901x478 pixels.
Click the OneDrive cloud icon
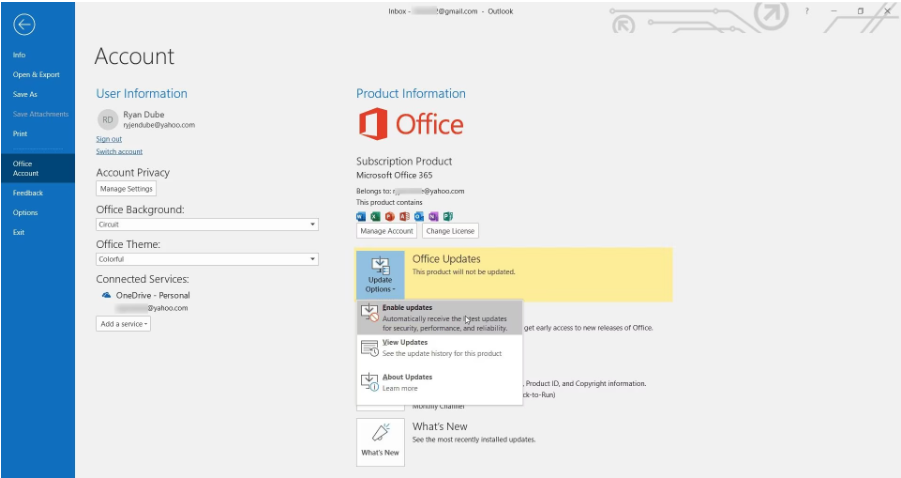[x=106, y=295]
